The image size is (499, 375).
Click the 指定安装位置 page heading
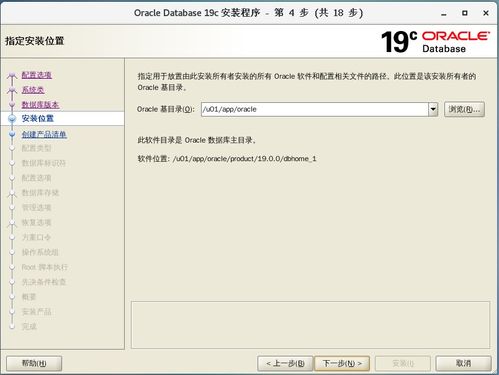34,41
